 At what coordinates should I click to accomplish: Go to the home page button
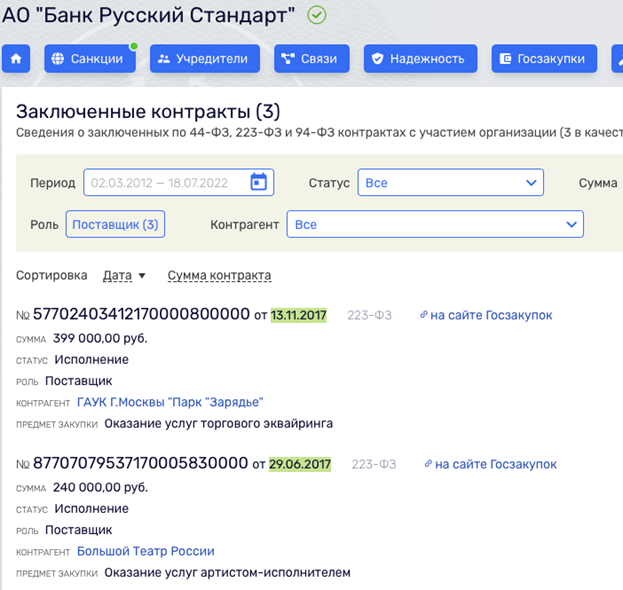[16, 59]
